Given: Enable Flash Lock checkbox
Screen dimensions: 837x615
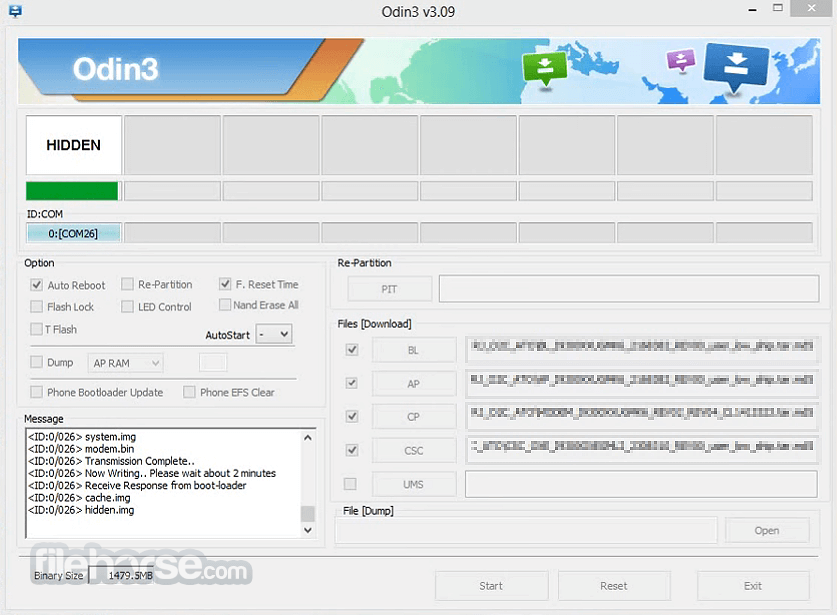Looking at the screenshot, I should [36, 306].
